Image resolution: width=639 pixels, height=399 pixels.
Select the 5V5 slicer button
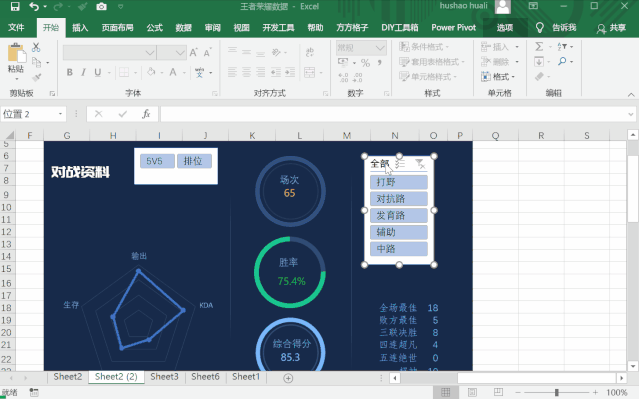pos(157,161)
